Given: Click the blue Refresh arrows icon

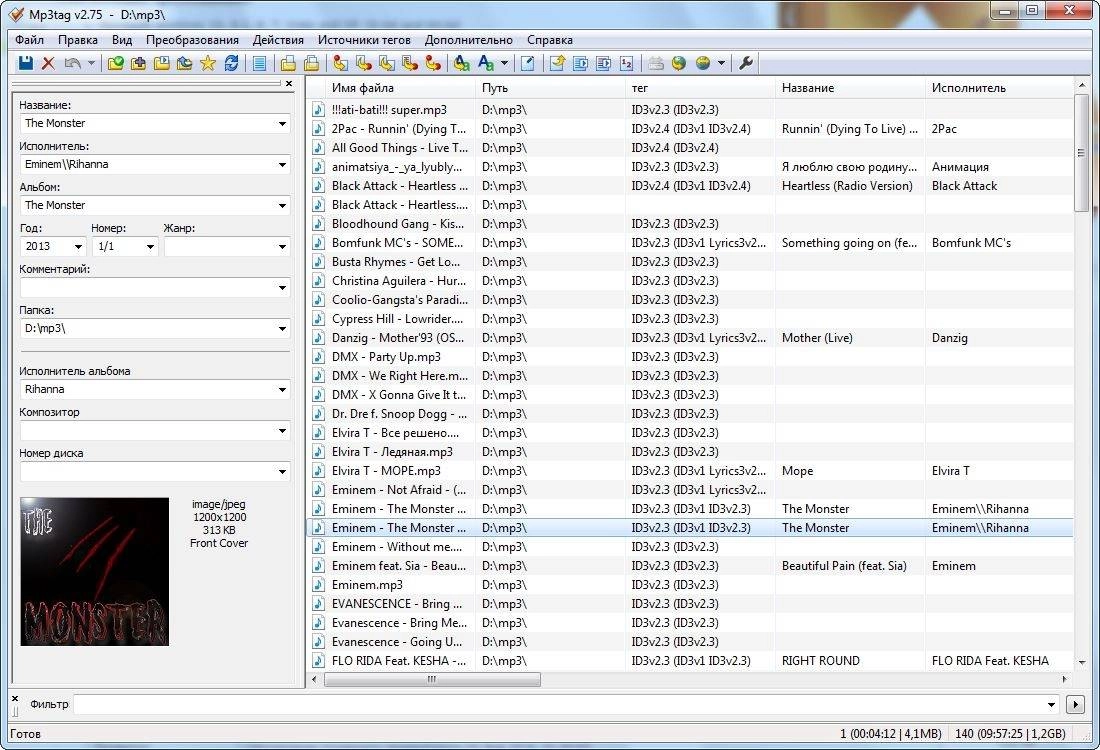Looking at the screenshot, I should click(x=231, y=63).
